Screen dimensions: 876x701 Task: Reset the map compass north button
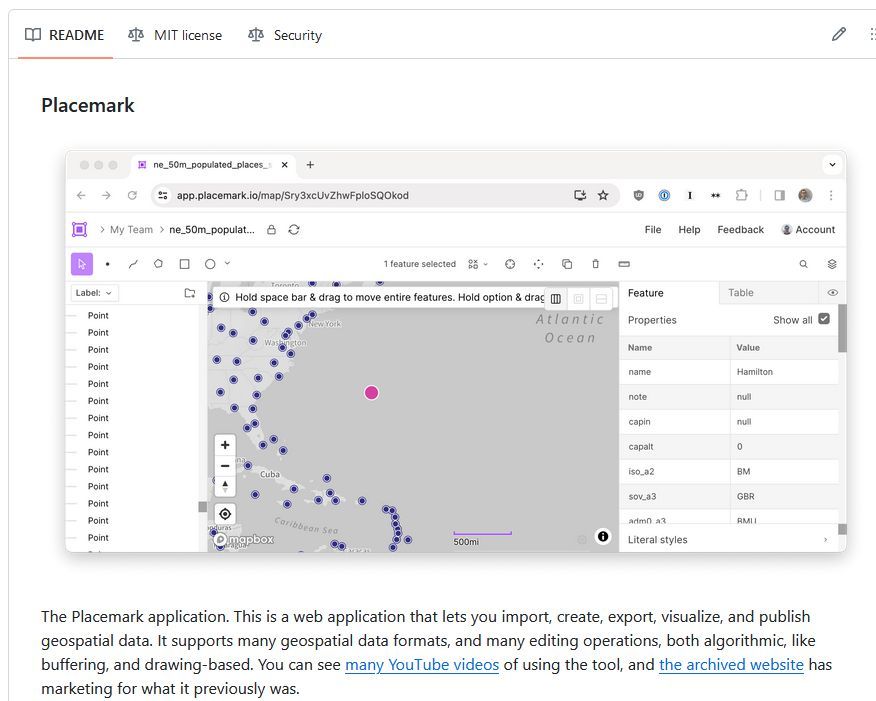coord(225,486)
